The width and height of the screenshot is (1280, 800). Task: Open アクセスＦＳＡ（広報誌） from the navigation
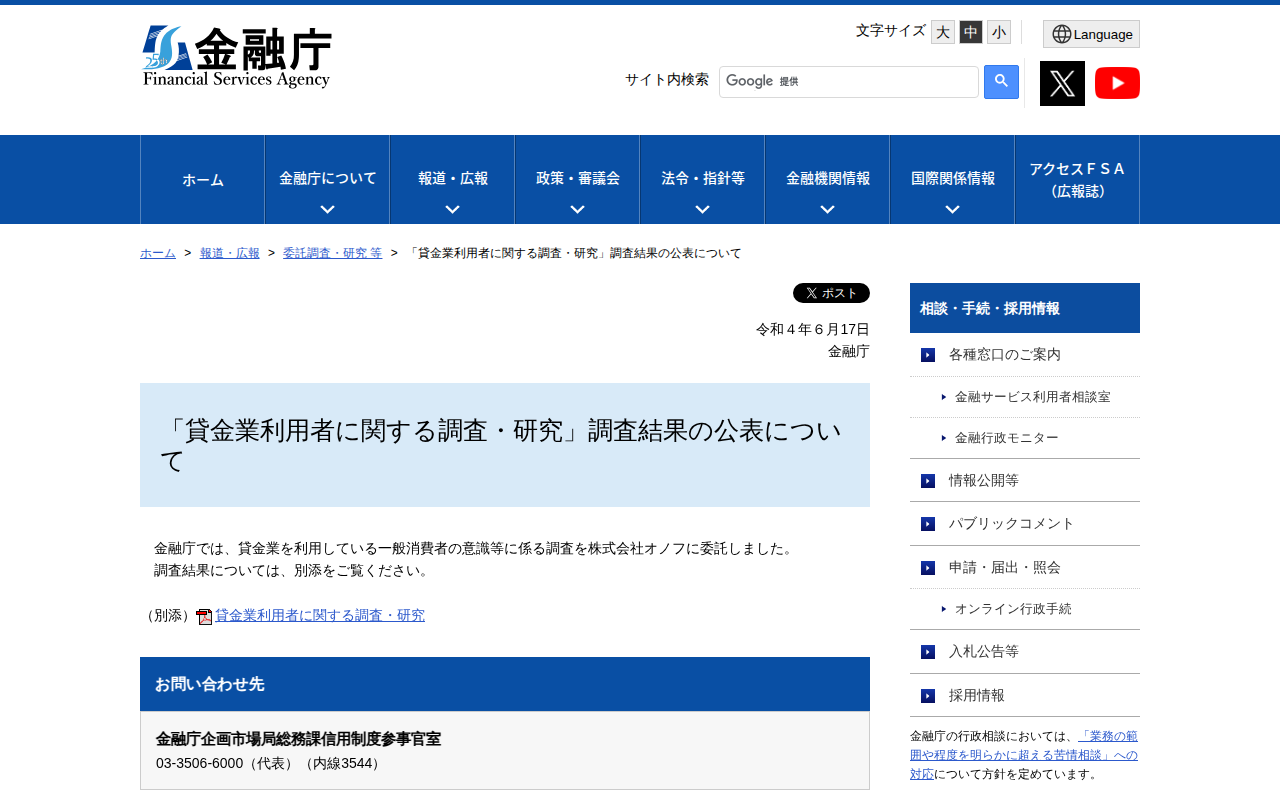1076,179
